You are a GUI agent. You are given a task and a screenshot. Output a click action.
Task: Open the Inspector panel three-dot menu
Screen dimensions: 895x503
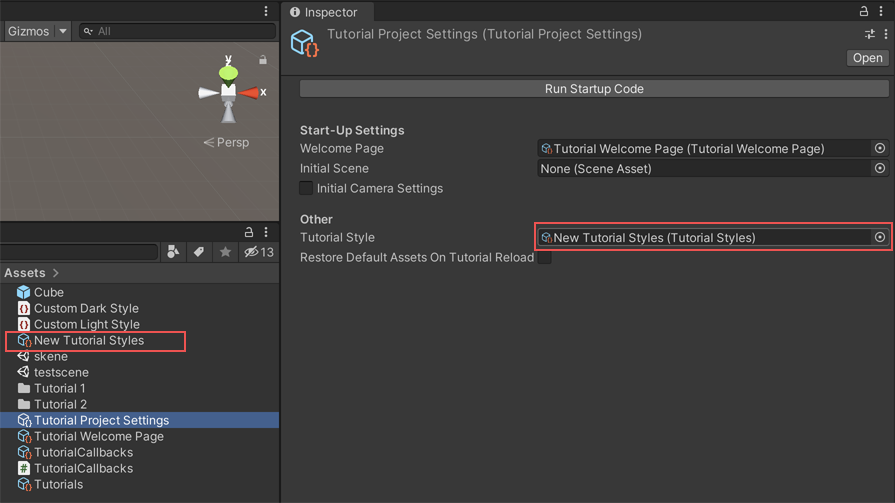(x=881, y=12)
